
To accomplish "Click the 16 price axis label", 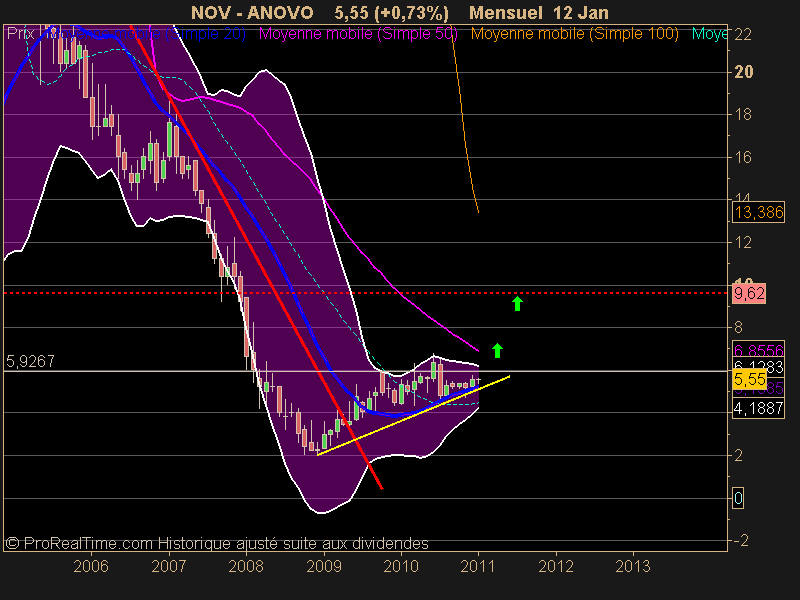I will point(742,157).
